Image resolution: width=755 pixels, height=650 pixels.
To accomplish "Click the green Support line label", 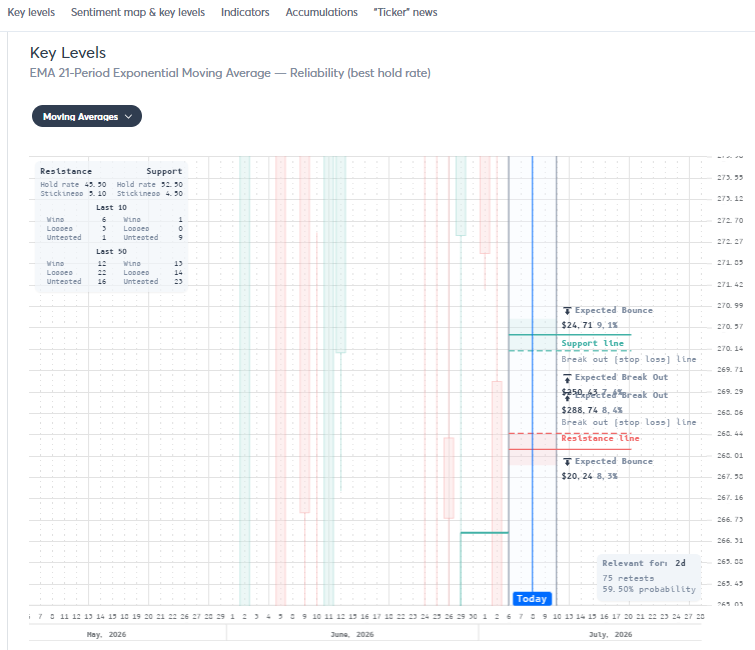I will (593, 343).
